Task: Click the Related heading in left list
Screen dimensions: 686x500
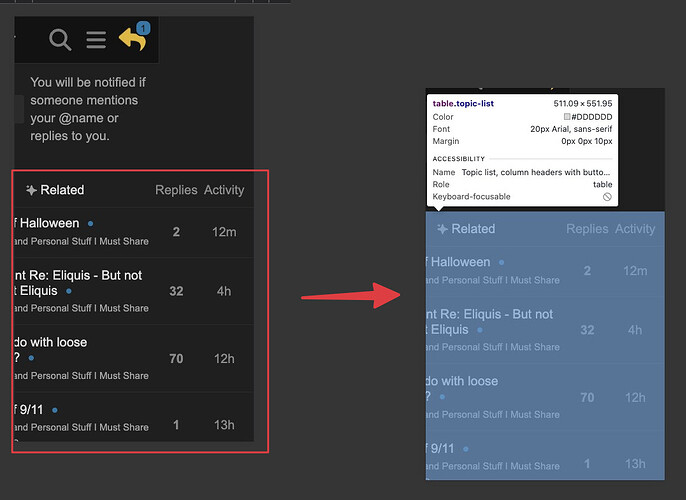Action: (x=62, y=190)
